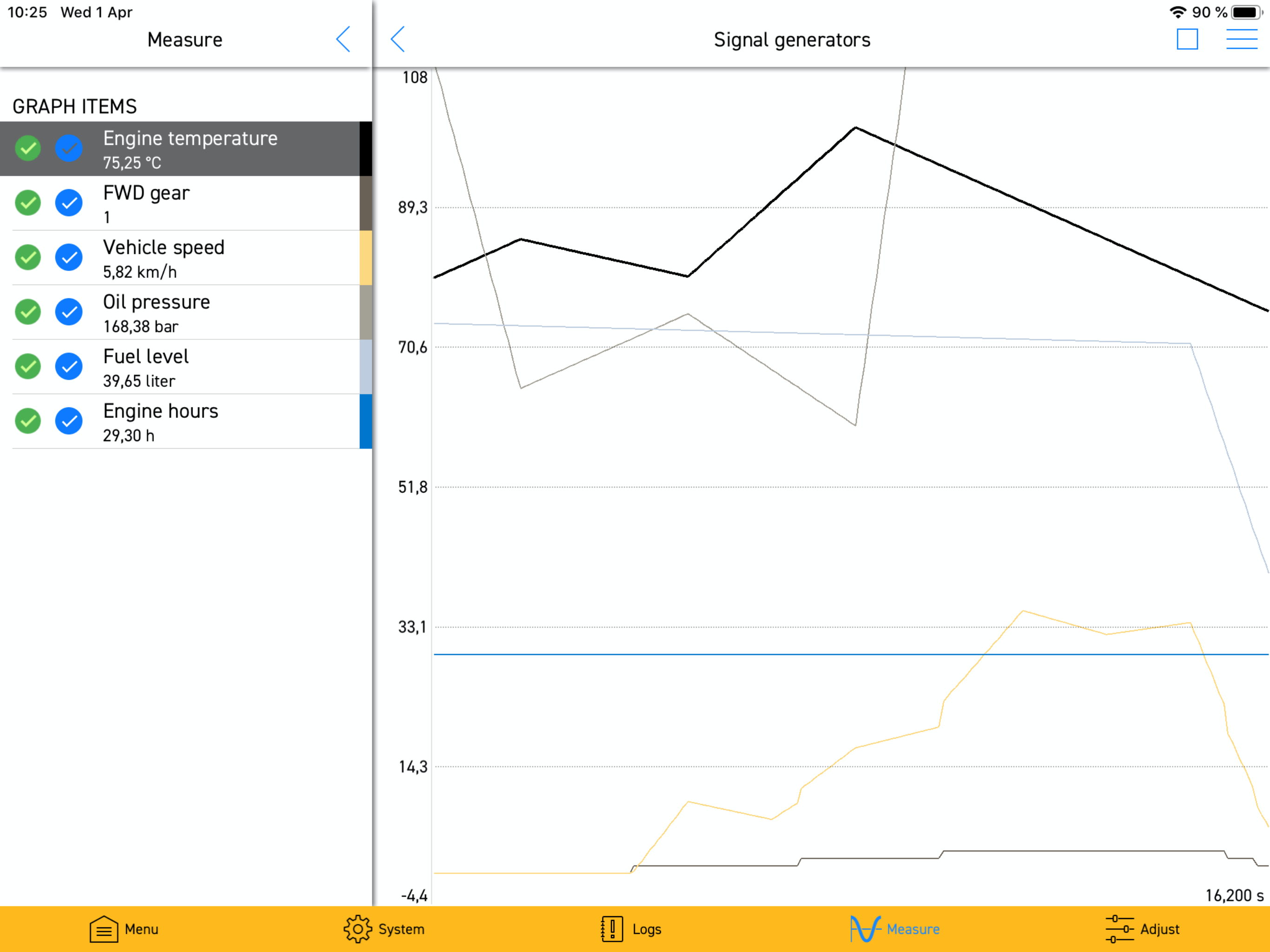Go back using Signal generators chevron

398,40
